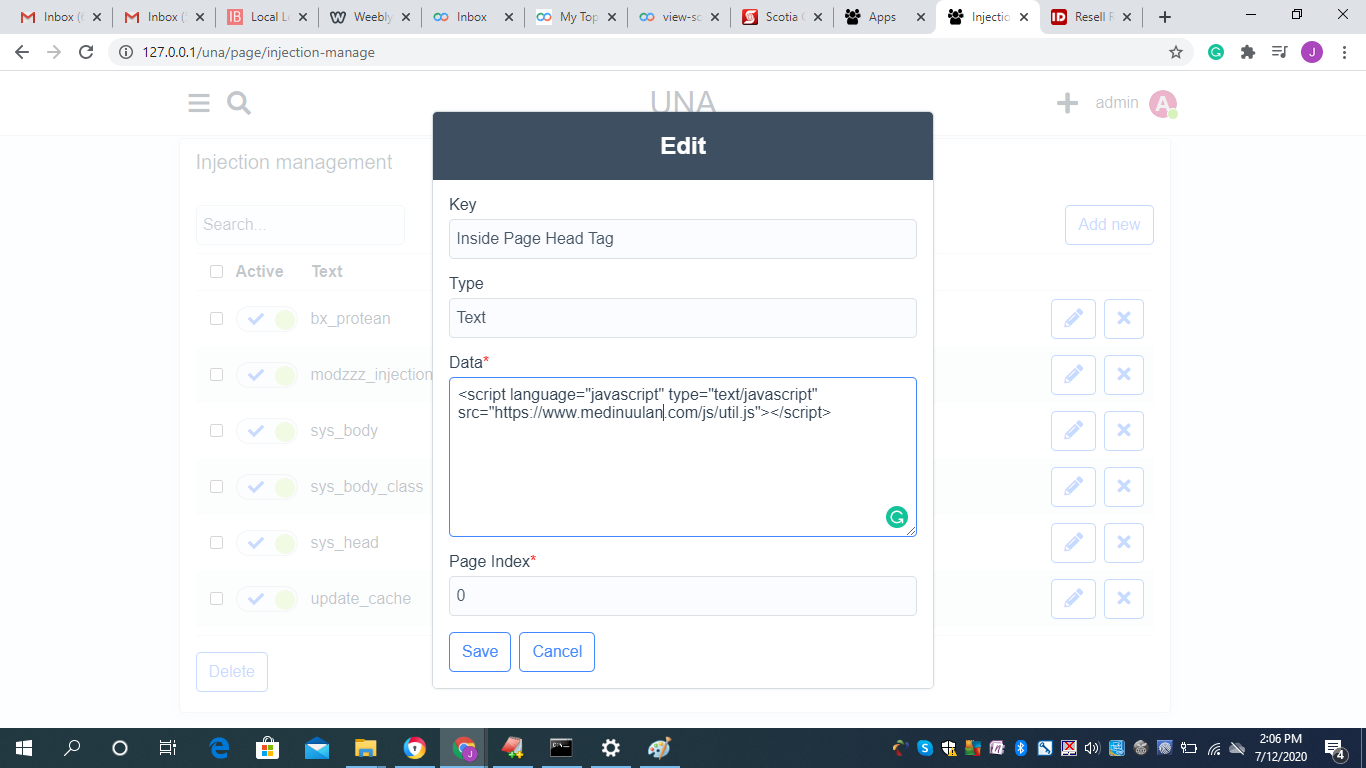The height and width of the screenshot is (768, 1366).
Task: Check the checkbox next to update_cache row
Action: click(216, 599)
